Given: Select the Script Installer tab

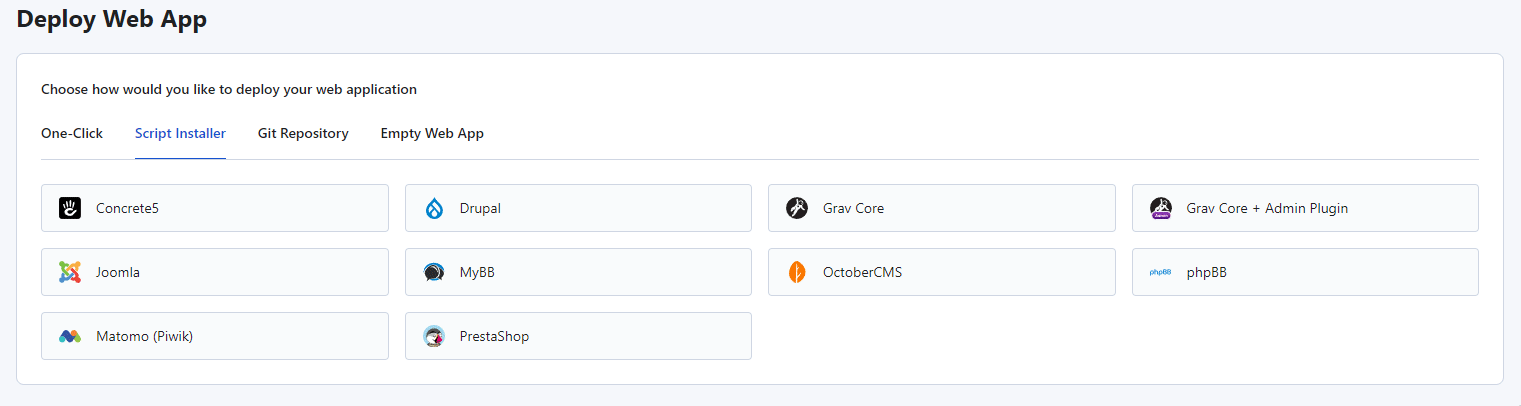Looking at the screenshot, I should point(180,133).
